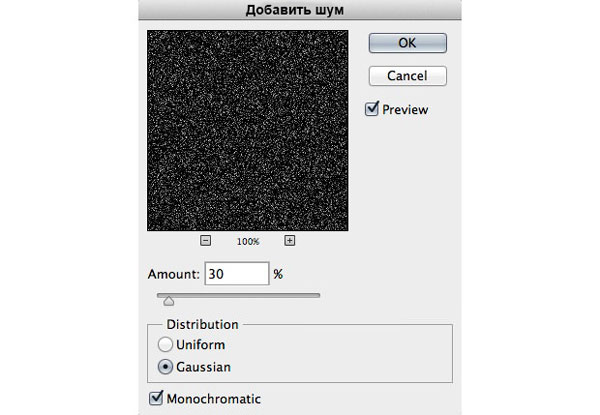
Task: Select the Uniform distribution radio button
Action: pos(165,344)
